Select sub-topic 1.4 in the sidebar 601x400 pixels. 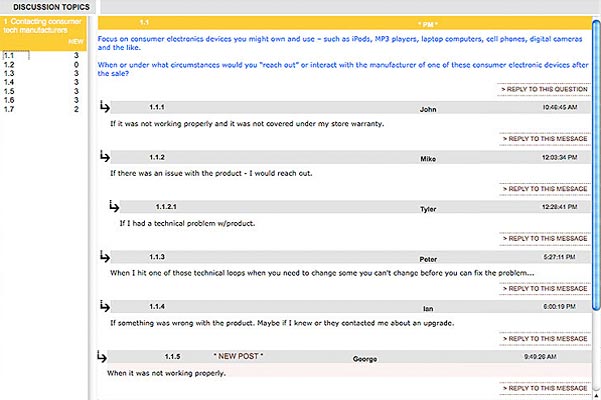(9, 82)
